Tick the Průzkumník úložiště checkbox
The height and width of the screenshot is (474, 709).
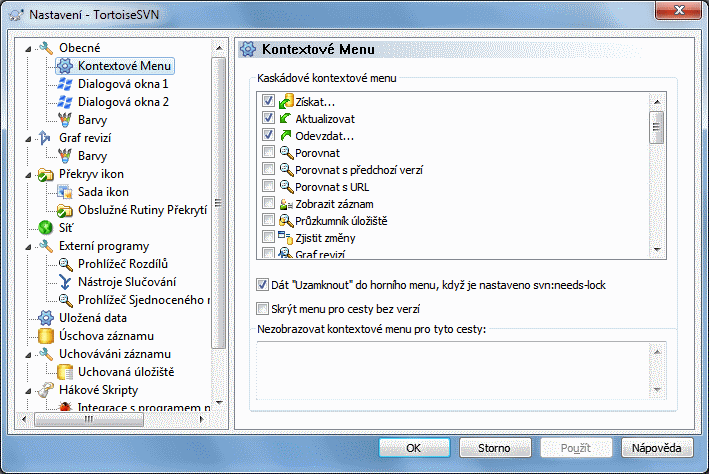(268, 220)
